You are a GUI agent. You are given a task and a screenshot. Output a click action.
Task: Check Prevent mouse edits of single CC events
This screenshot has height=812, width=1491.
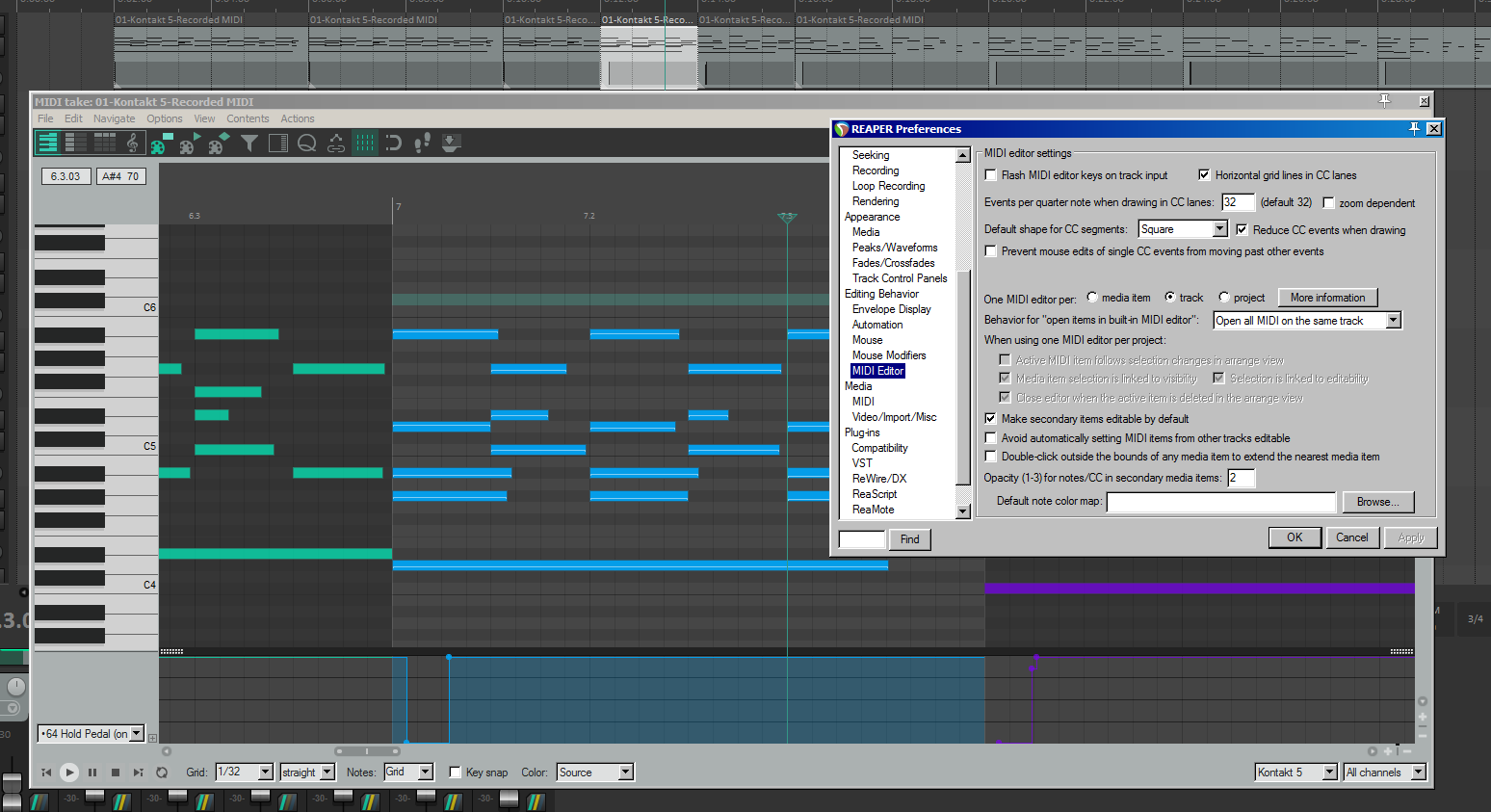click(991, 251)
